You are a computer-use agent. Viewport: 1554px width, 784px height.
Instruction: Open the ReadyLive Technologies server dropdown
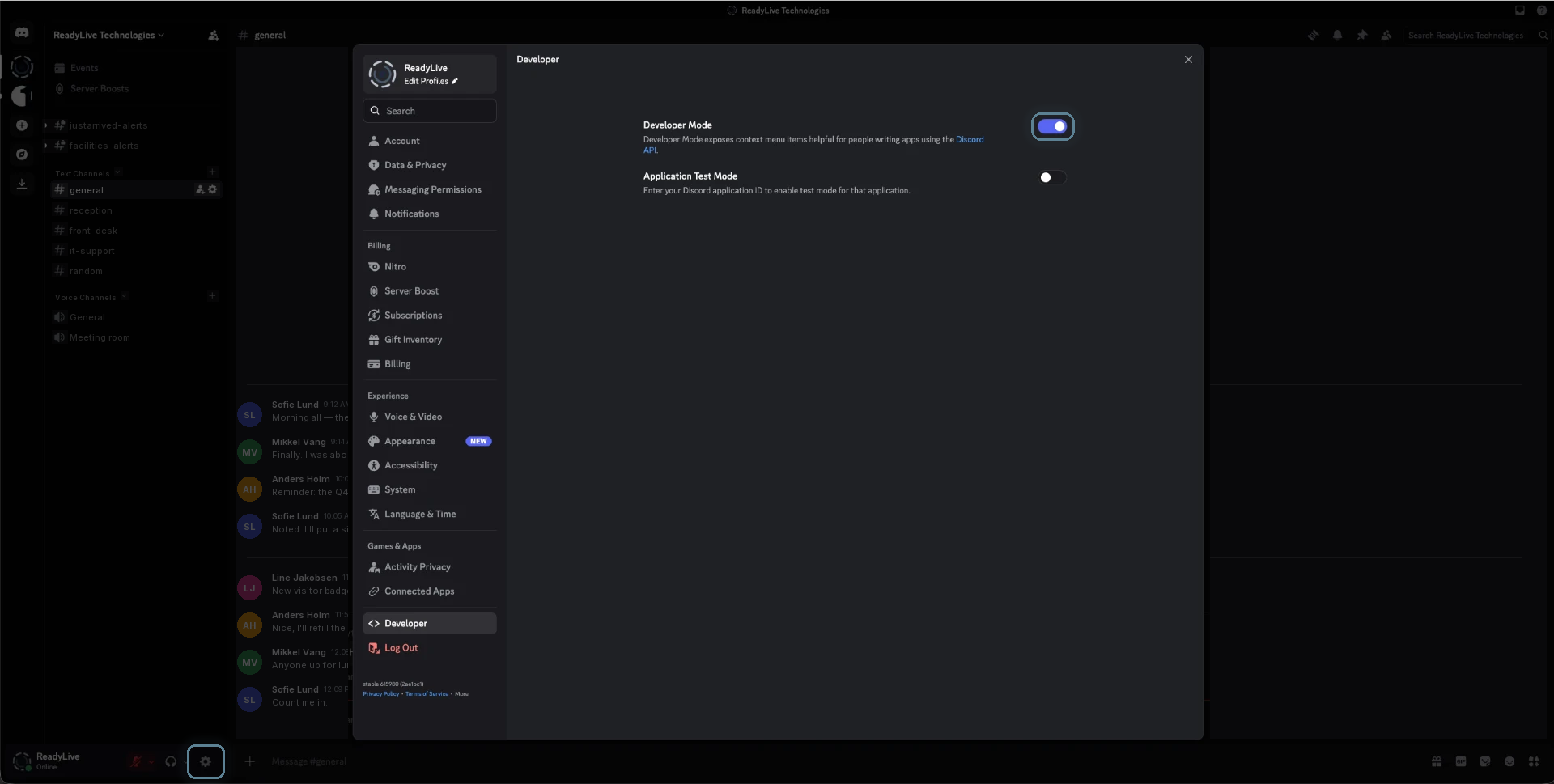tap(108, 35)
